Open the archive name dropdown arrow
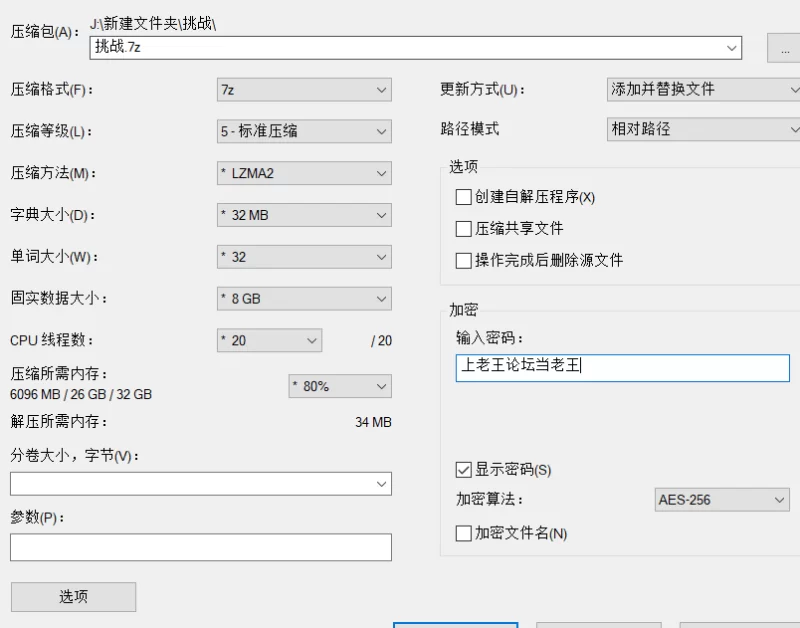Viewport: 800px width, 628px height. tap(731, 47)
